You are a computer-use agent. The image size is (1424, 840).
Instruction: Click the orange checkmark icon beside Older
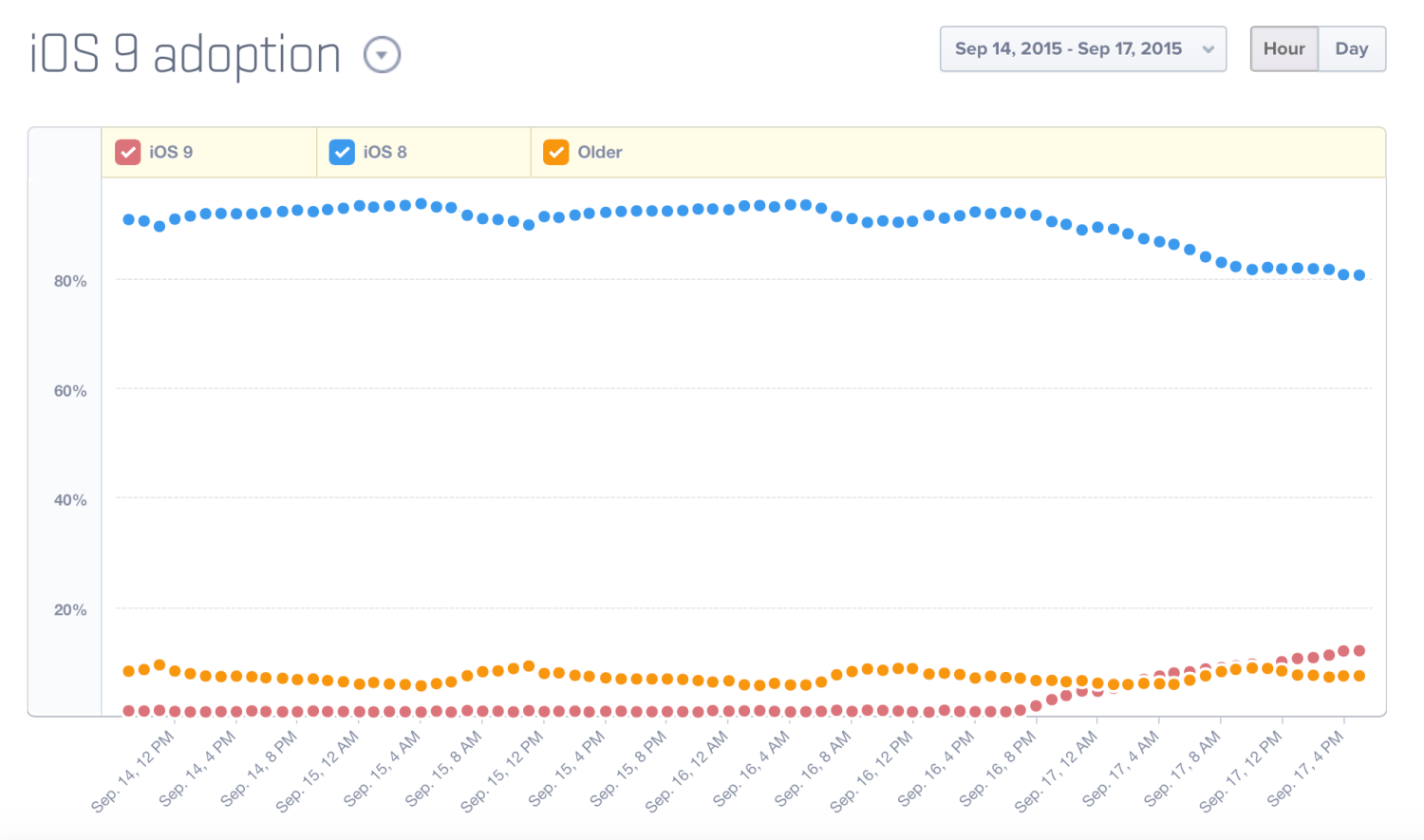click(x=555, y=152)
